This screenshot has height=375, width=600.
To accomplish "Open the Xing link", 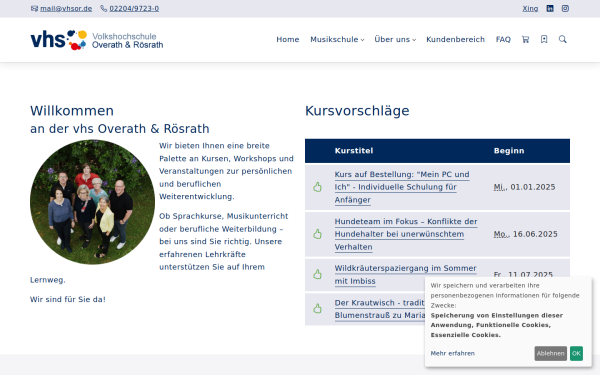I will [x=530, y=8].
